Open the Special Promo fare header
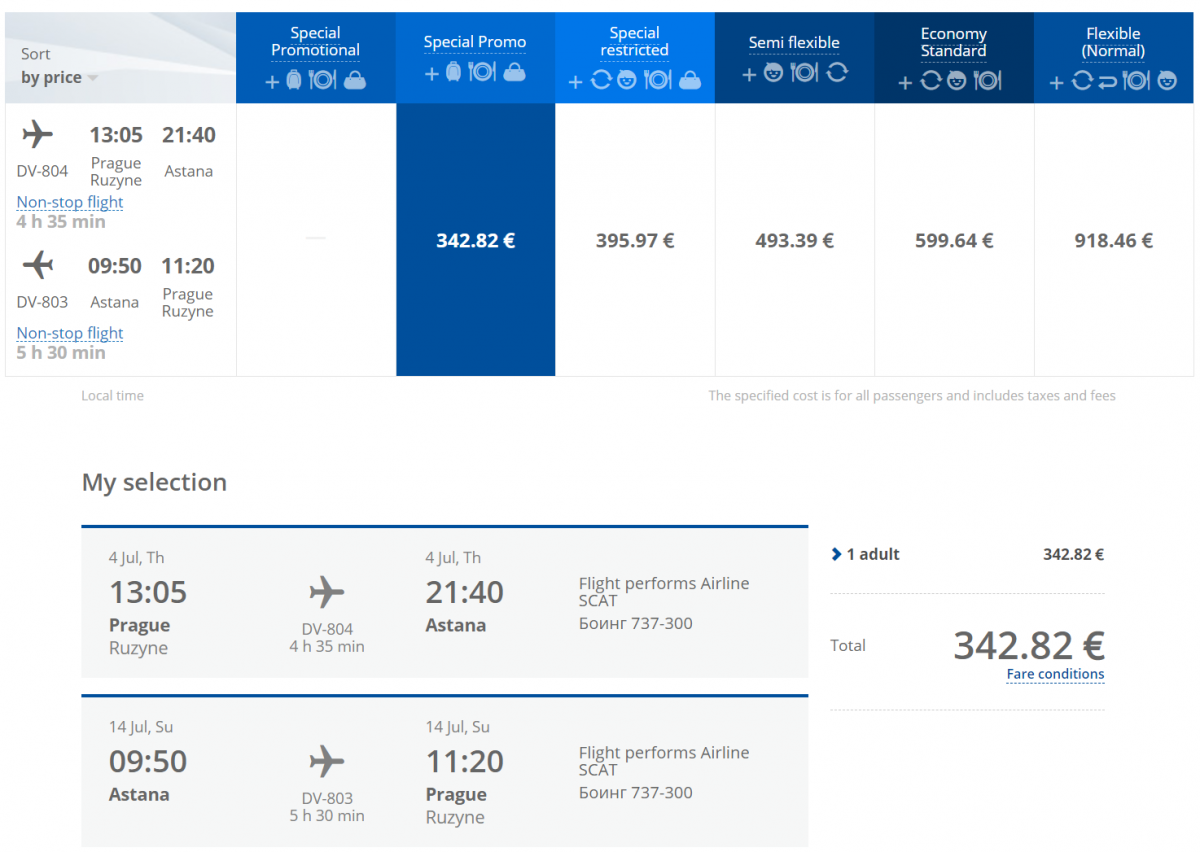 click(x=475, y=42)
